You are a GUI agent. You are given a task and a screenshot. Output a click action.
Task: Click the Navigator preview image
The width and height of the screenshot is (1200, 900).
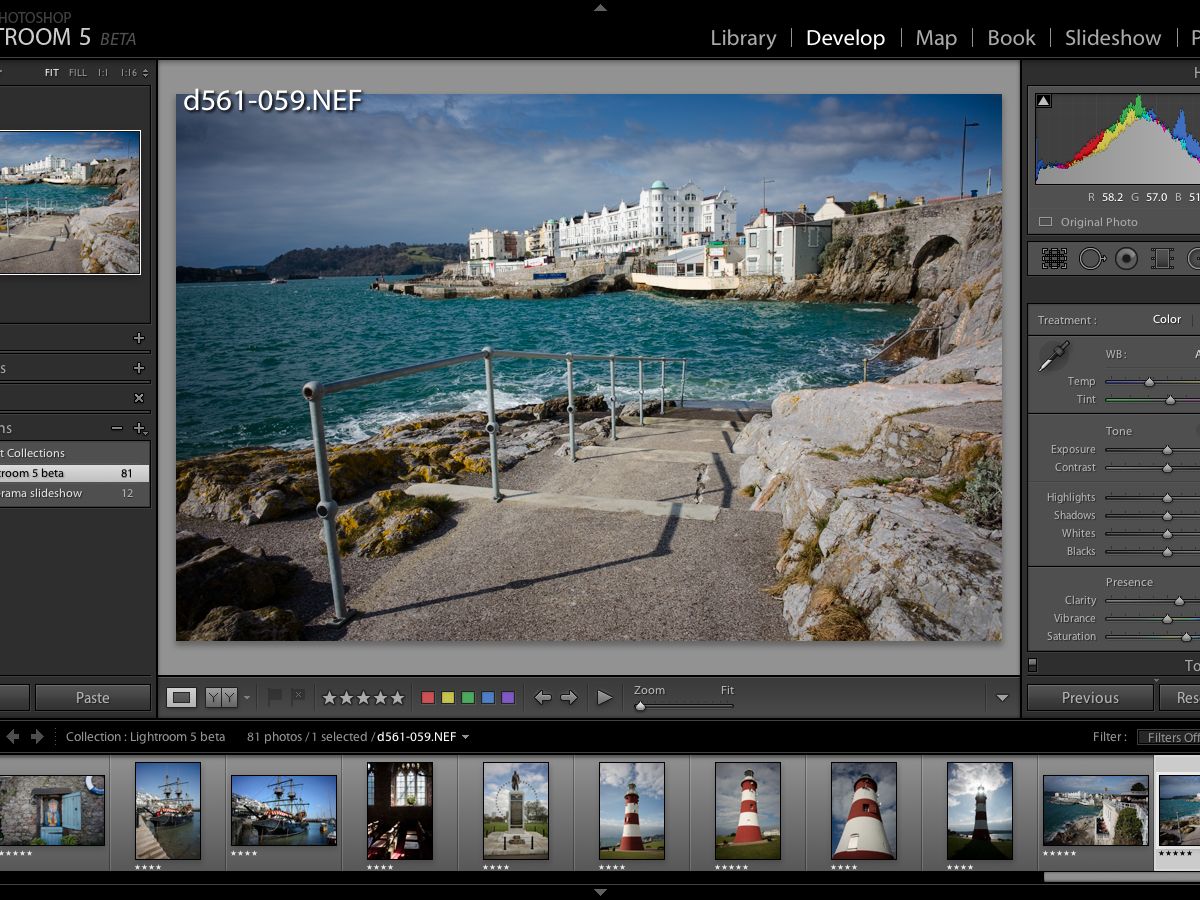69,202
